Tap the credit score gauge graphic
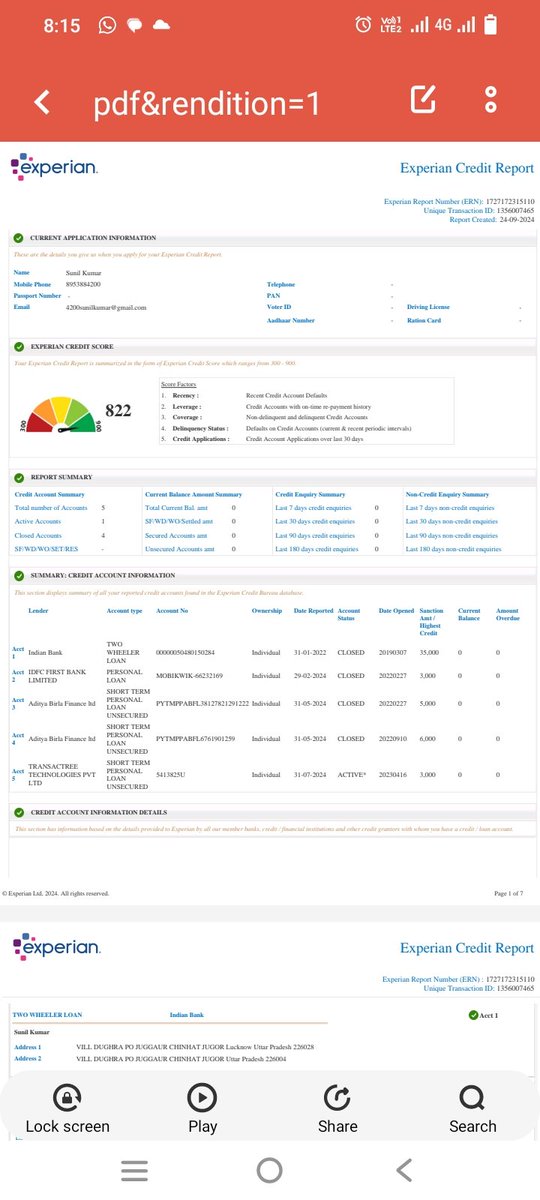Viewport: 540px width, 1200px height. 63,415
